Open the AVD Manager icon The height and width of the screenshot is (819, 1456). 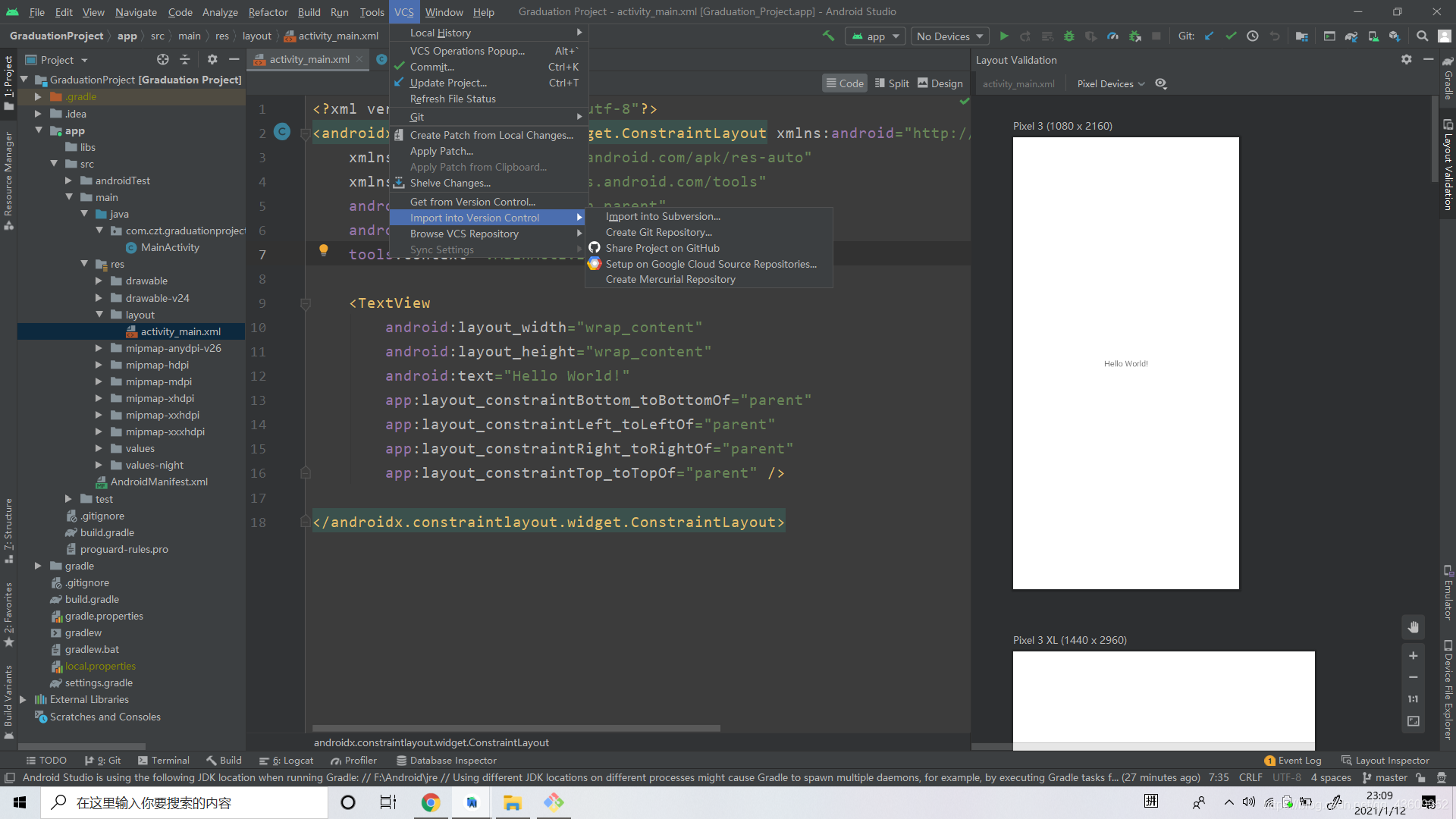point(1373,36)
